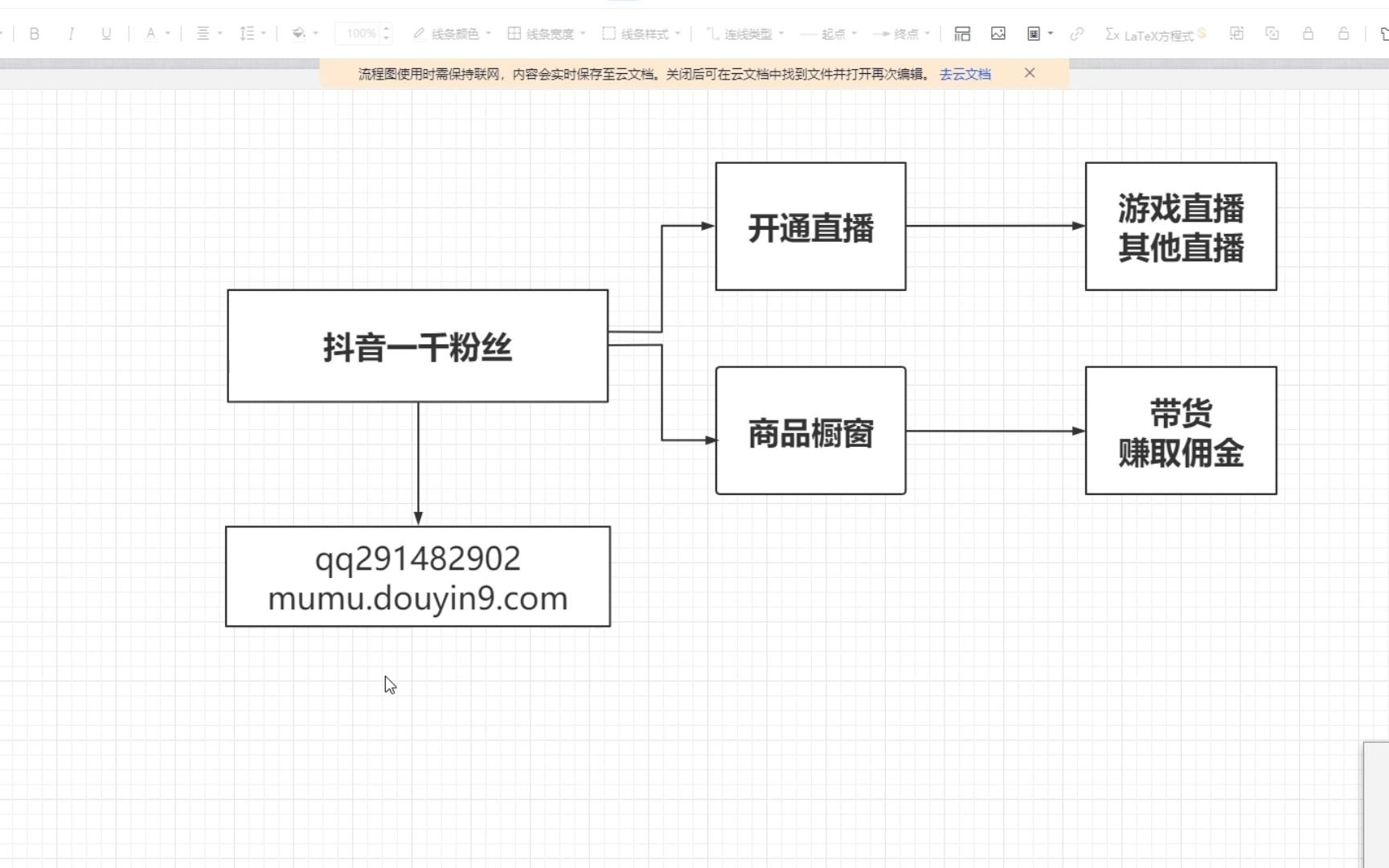
Task: Open the 线条样式 line style dropdown
Action: pyautogui.click(x=641, y=34)
